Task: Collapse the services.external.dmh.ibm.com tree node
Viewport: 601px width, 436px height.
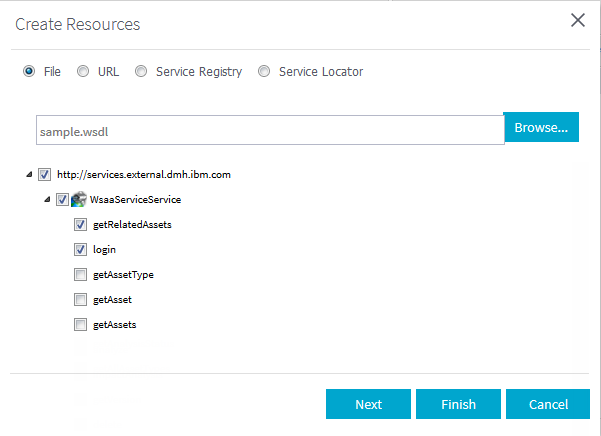Action: tap(28, 175)
